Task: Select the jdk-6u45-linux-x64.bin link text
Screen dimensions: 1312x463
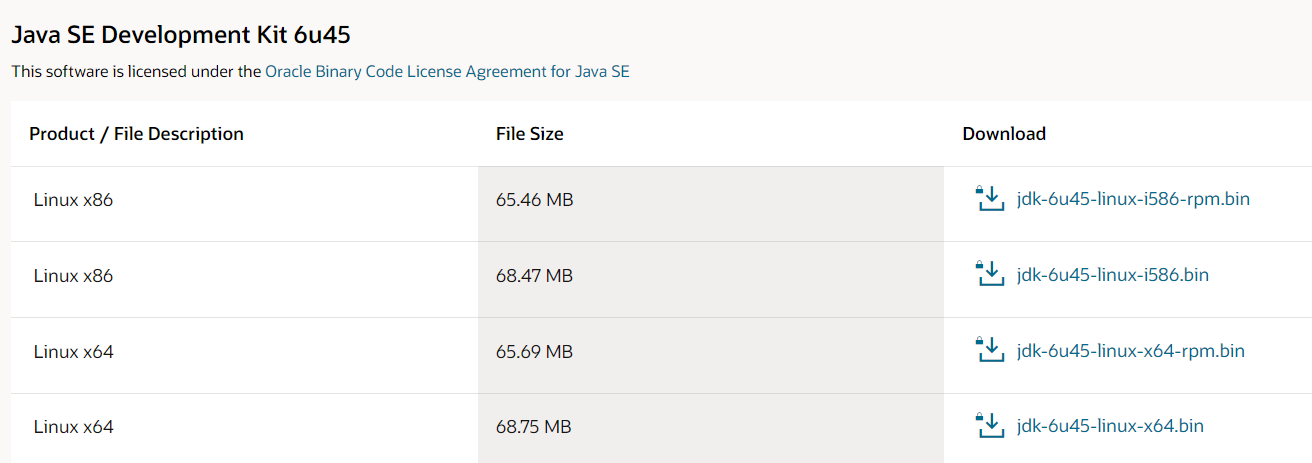Action: click(x=1109, y=427)
